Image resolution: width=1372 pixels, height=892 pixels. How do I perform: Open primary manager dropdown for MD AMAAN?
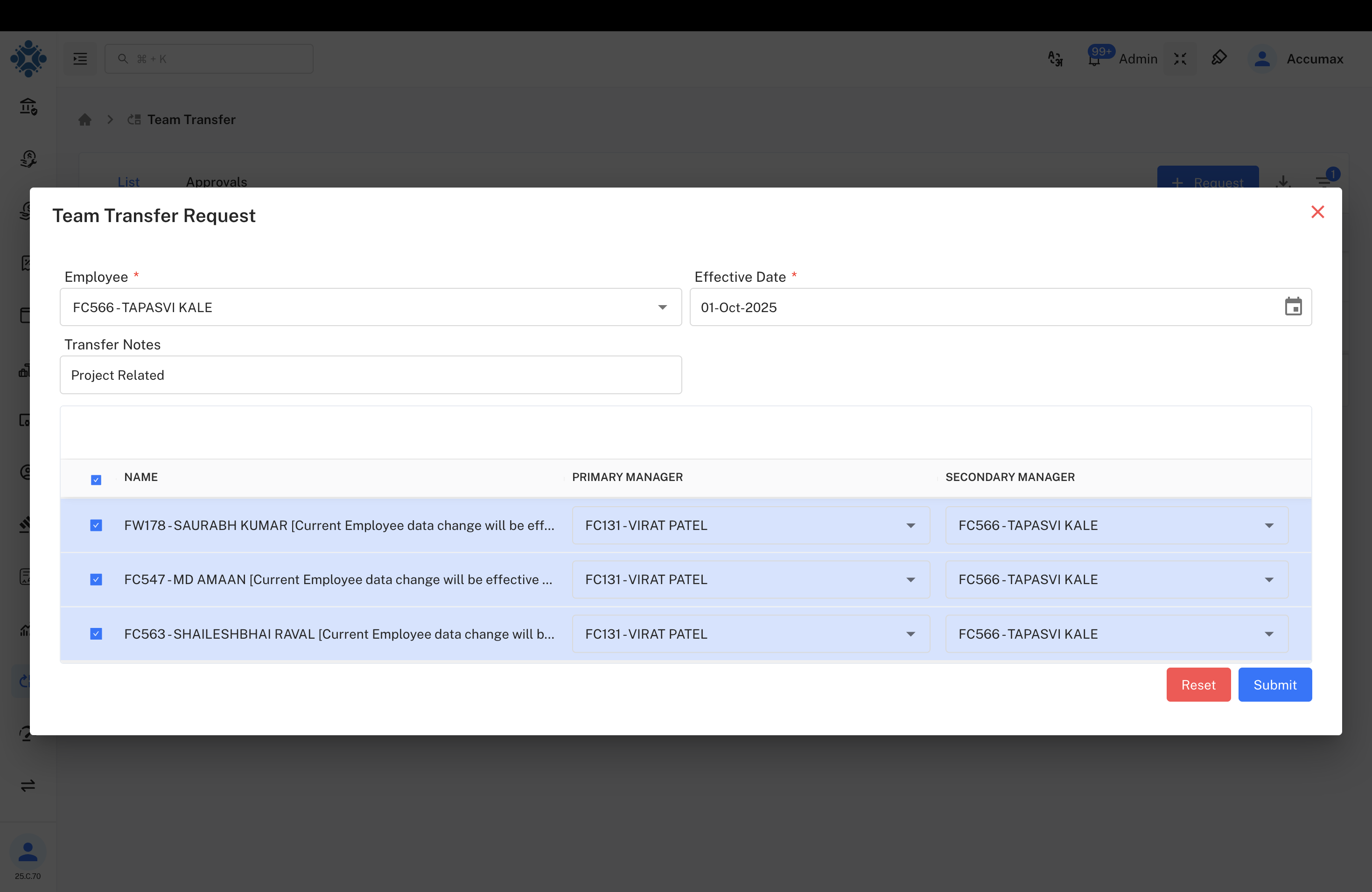click(910, 580)
